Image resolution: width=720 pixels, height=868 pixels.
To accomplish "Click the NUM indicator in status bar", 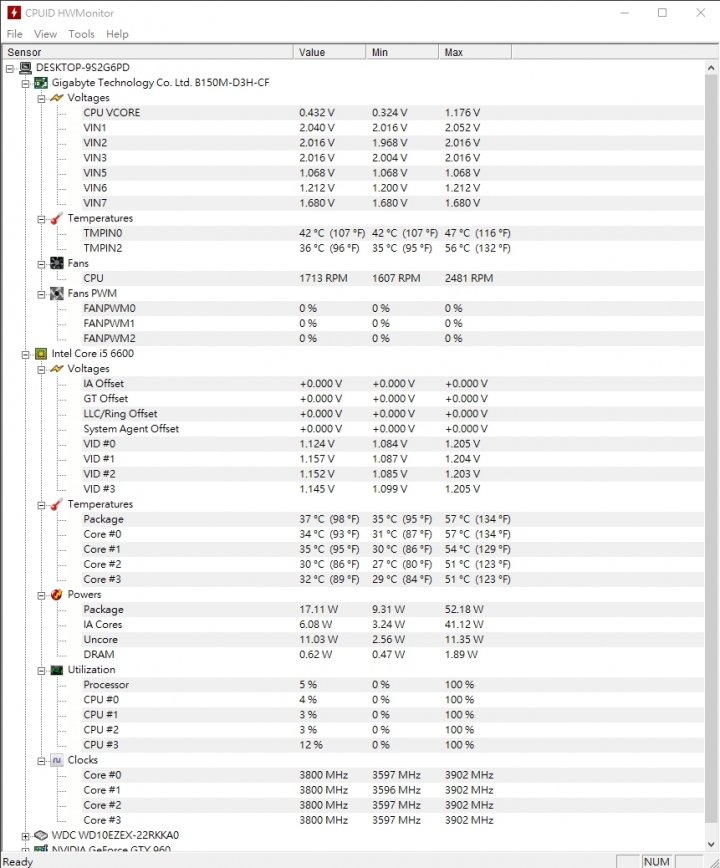I will (x=656, y=861).
